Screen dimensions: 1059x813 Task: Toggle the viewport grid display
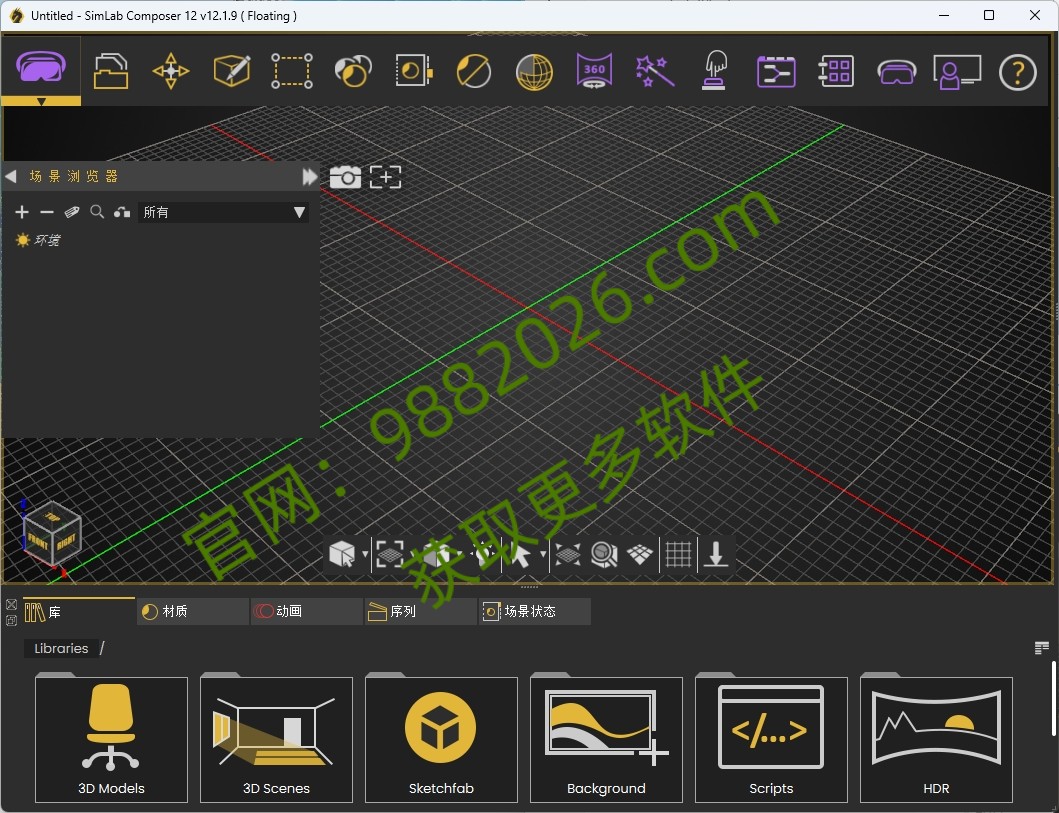pos(679,555)
